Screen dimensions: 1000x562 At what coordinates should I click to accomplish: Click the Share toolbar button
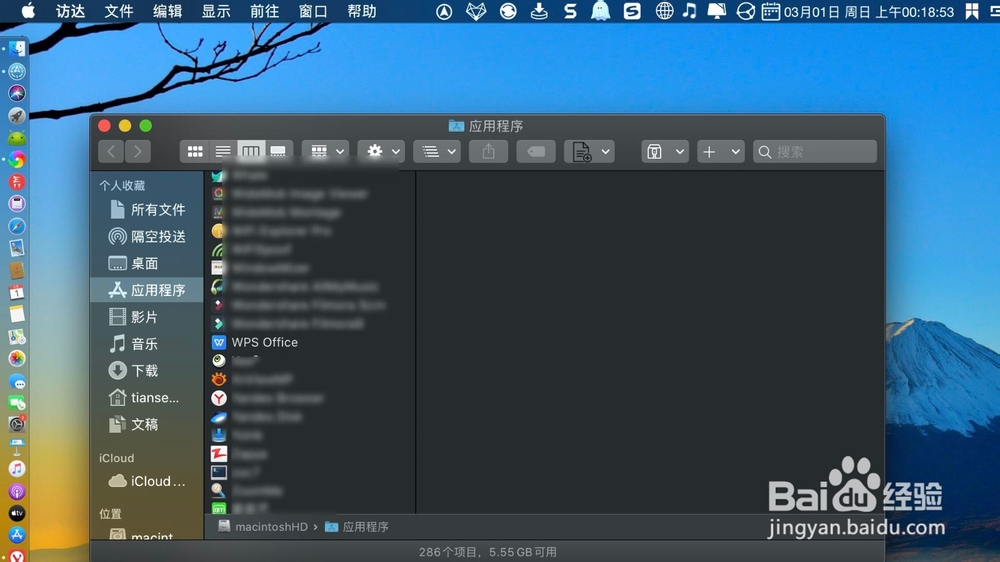tap(489, 152)
